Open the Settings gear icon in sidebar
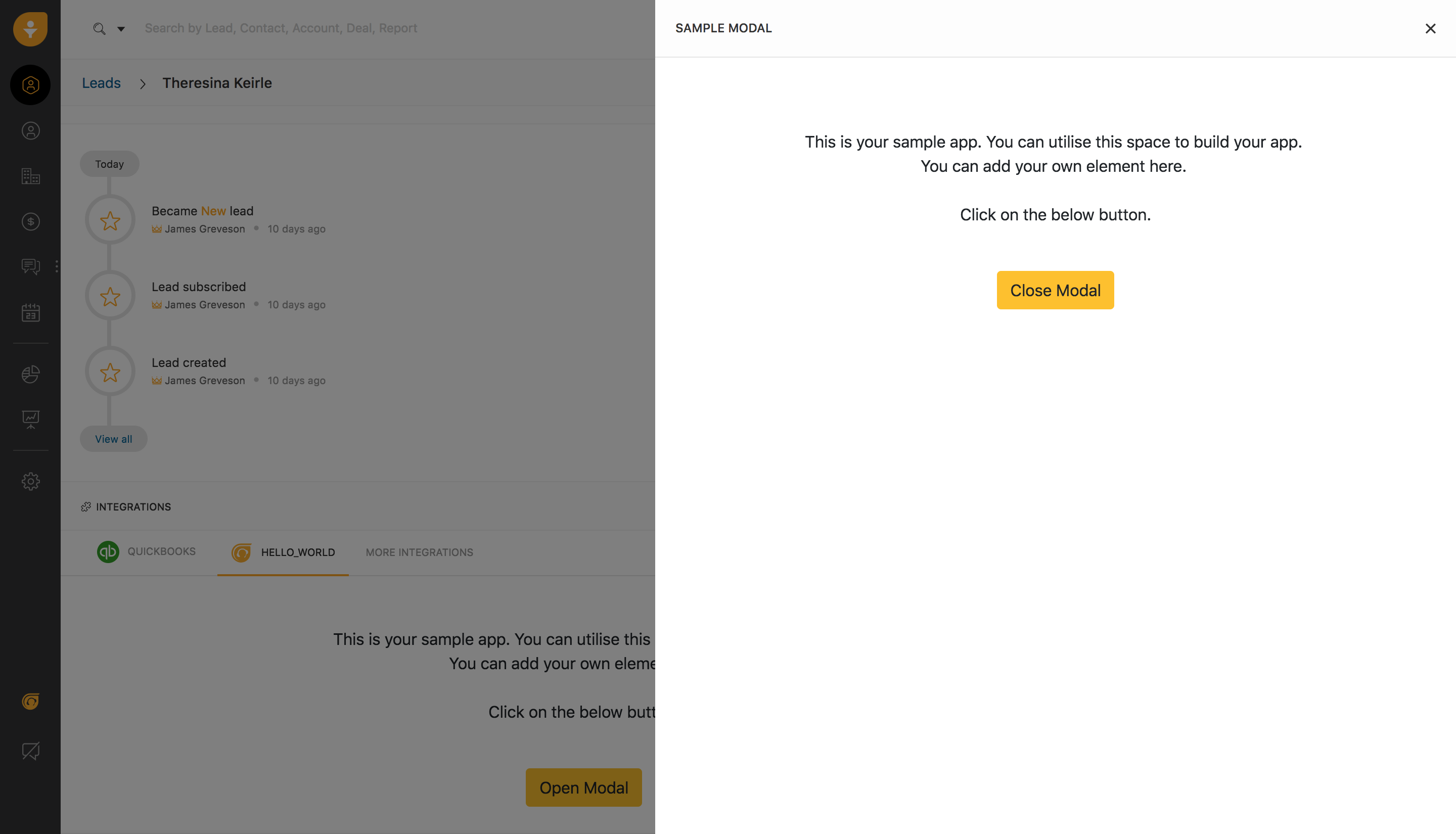The width and height of the screenshot is (1456, 834). [x=30, y=481]
